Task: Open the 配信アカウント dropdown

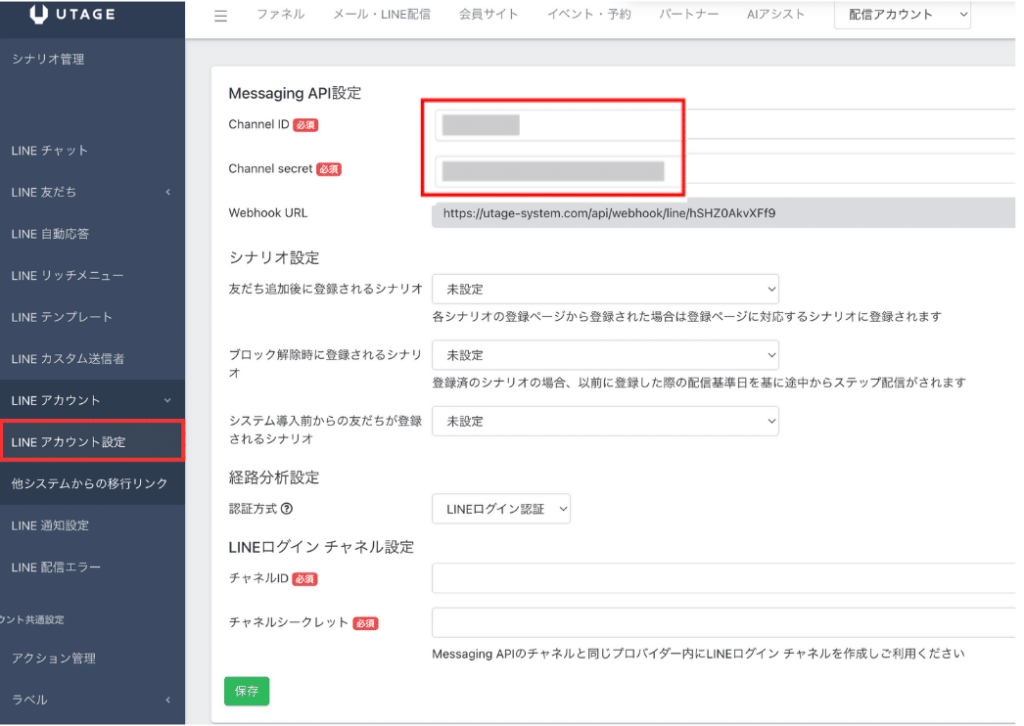Action: point(901,15)
